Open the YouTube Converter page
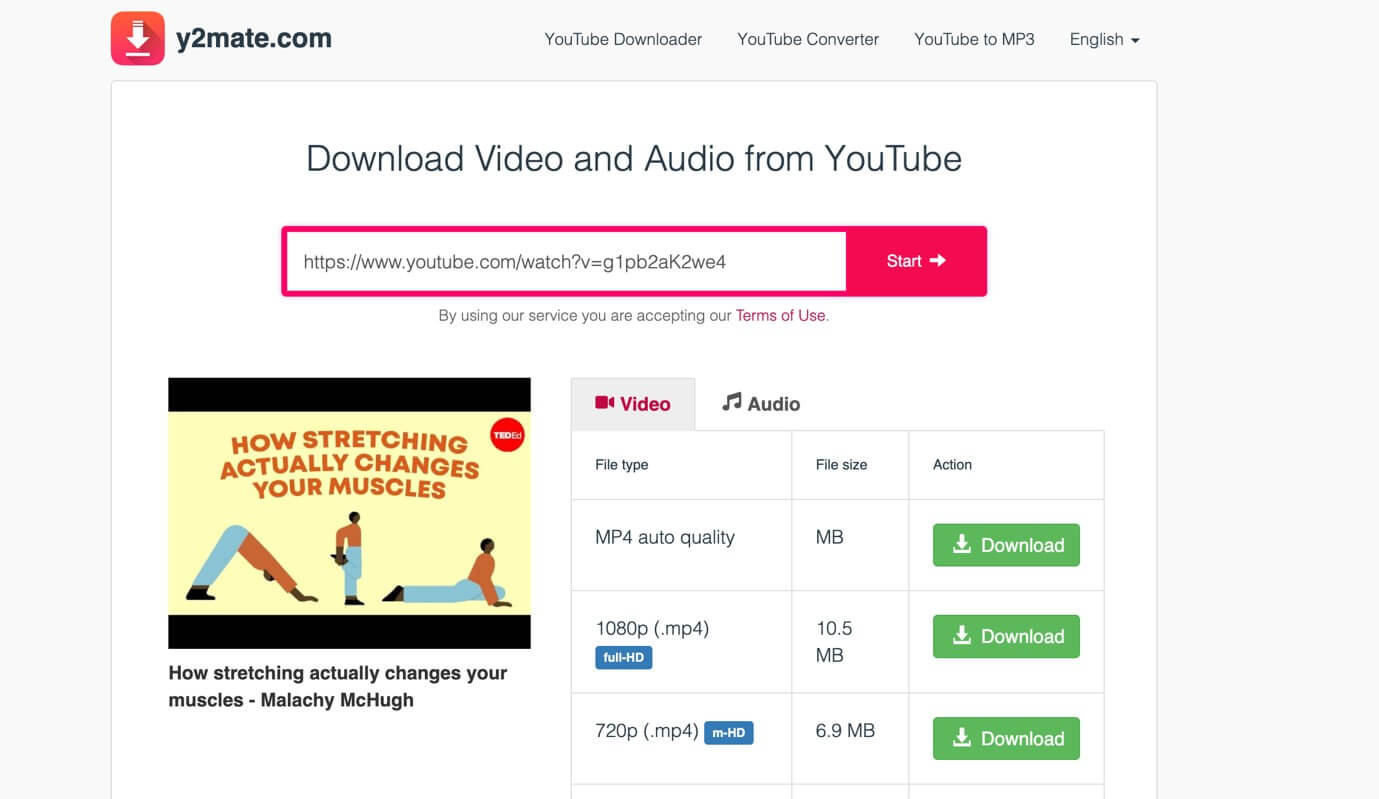 click(x=808, y=39)
